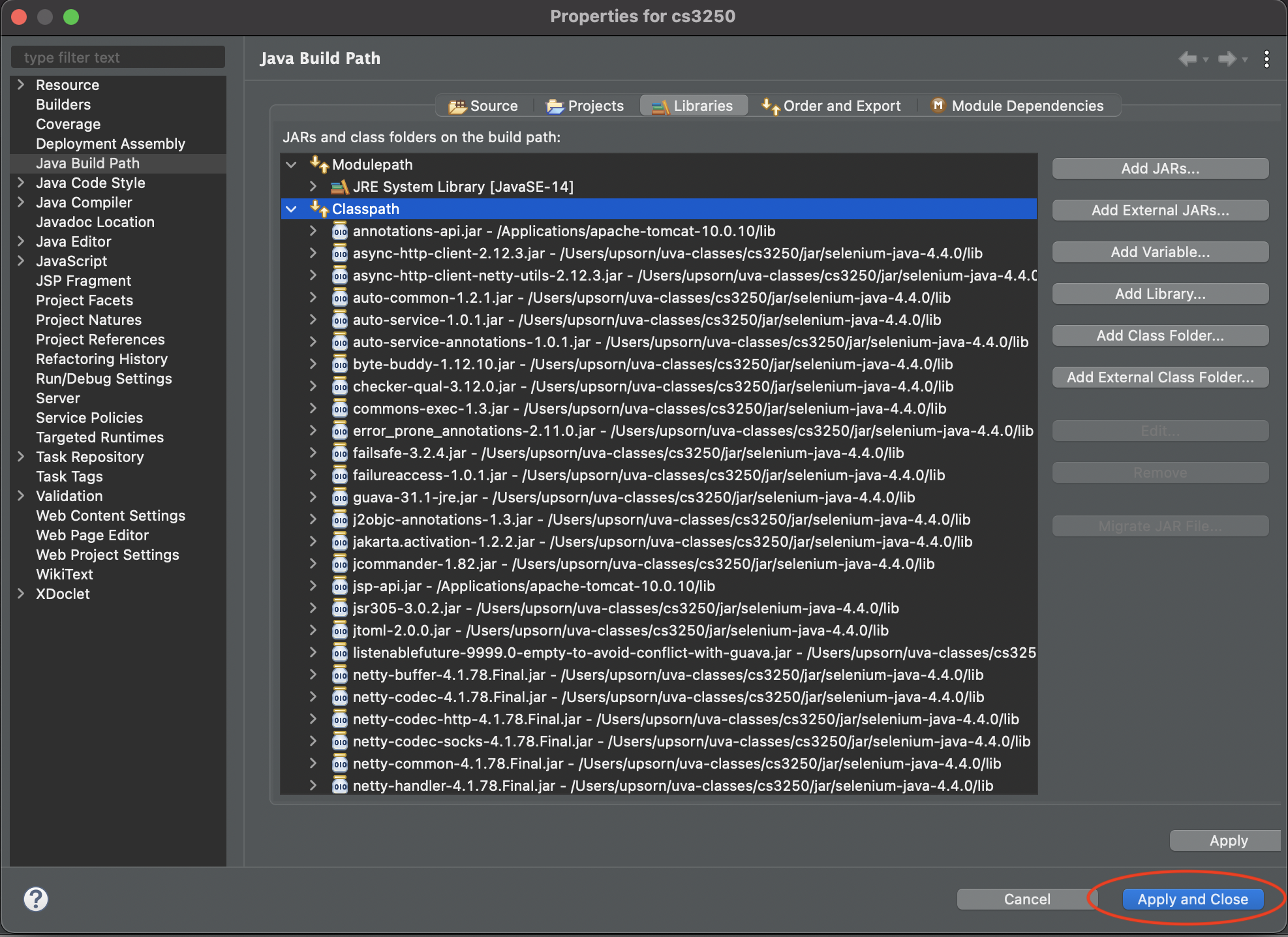Click Add Variable... button

(x=1160, y=252)
